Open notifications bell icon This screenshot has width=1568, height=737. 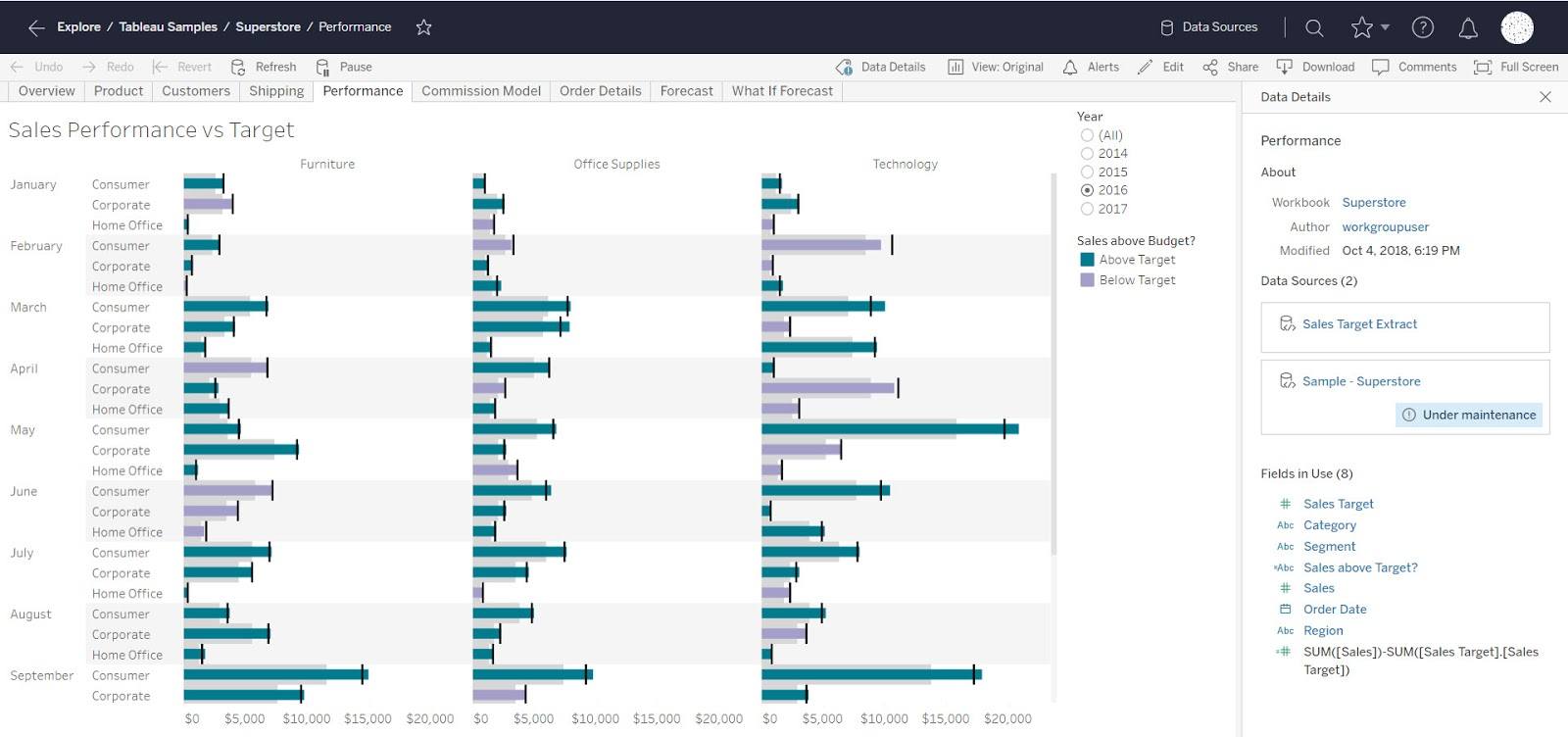[1468, 28]
